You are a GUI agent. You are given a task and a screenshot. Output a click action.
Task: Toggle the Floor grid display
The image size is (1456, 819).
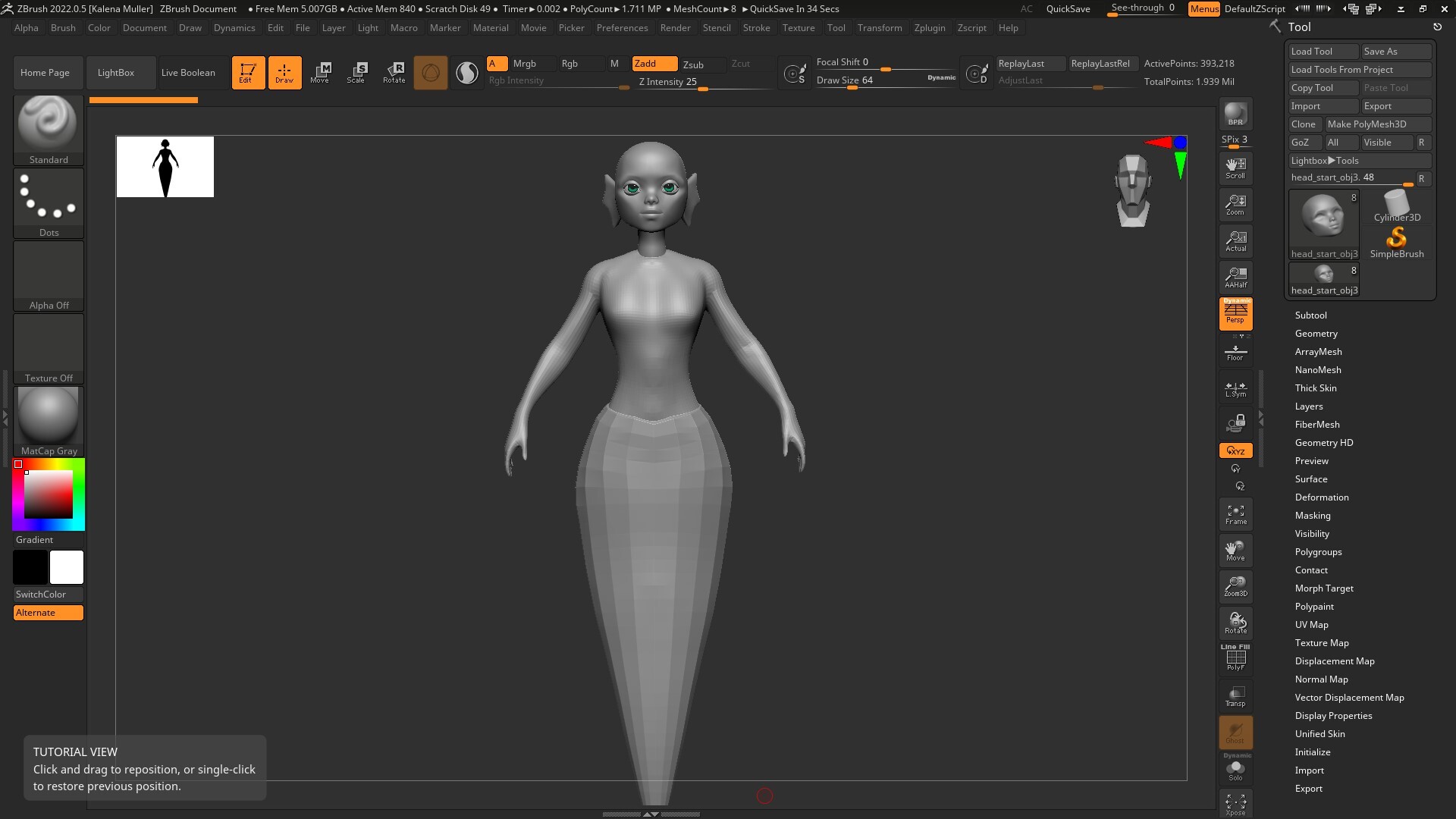click(1235, 351)
